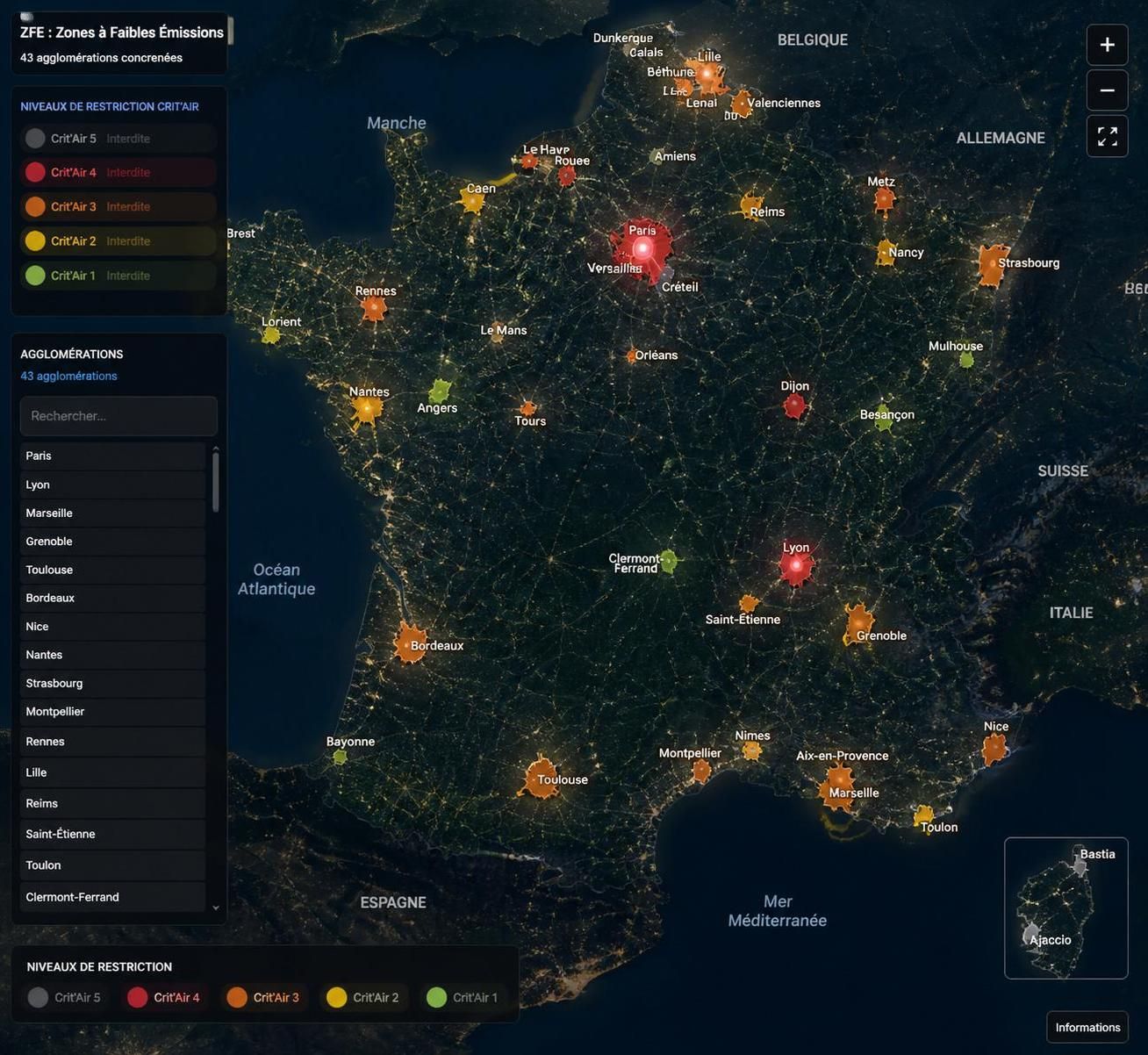The width and height of the screenshot is (1148, 1055).
Task: Click the red Dijon zone marker
Action: tap(794, 405)
